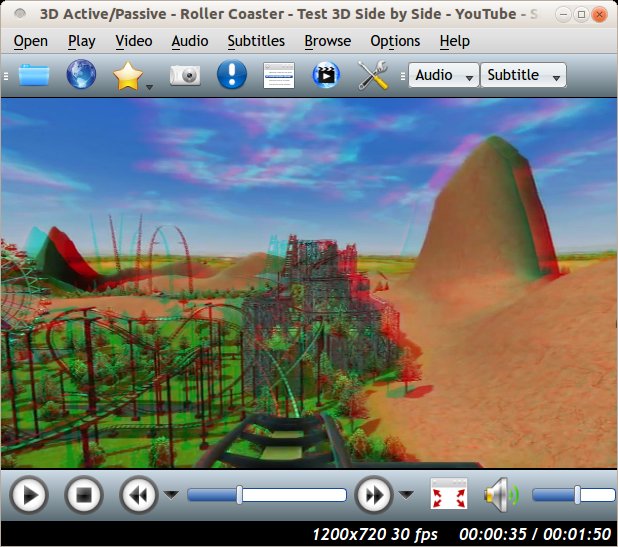Click the window title bar text
This screenshot has width=618, height=547.
[289, 14]
